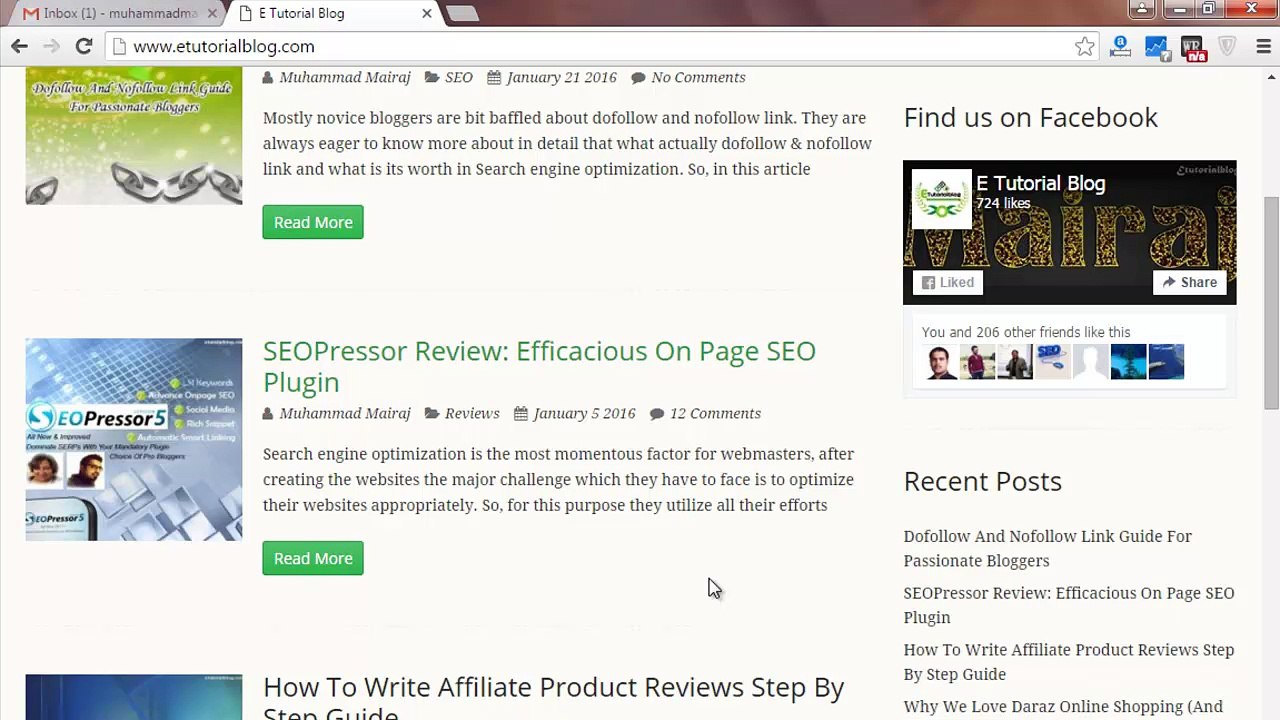
Task: Click the E Tutorial Blog Facebook logo
Action: point(941,199)
